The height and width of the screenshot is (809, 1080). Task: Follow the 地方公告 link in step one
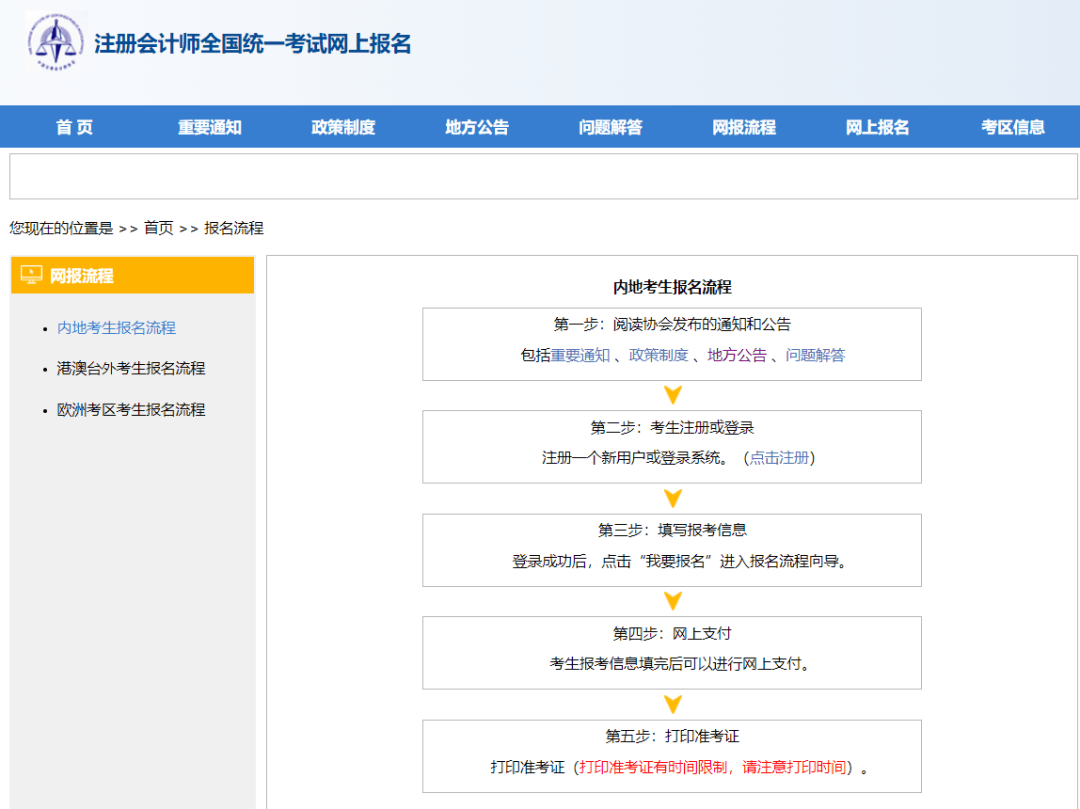coord(737,355)
